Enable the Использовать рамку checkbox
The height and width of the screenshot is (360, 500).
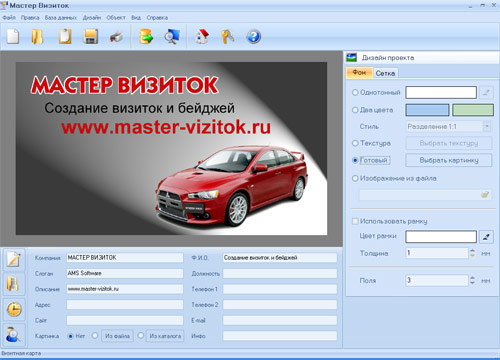(x=355, y=221)
